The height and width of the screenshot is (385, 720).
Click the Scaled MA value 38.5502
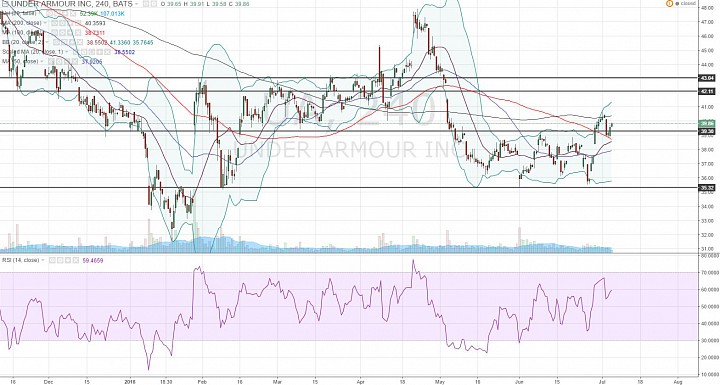(x=124, y=52)
